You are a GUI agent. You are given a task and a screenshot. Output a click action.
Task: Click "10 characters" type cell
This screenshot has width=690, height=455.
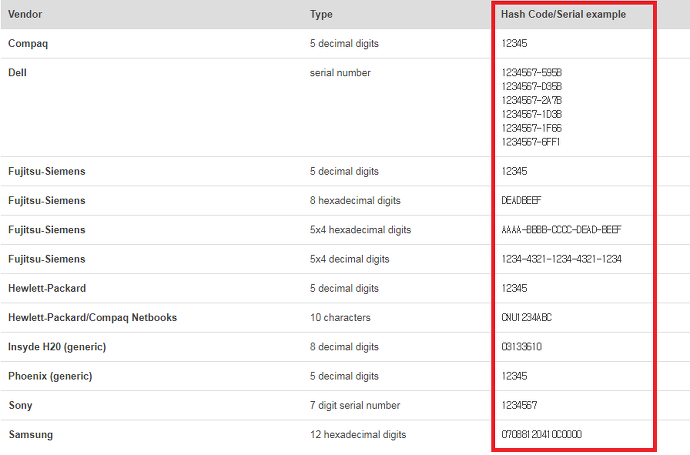[340, 317]
